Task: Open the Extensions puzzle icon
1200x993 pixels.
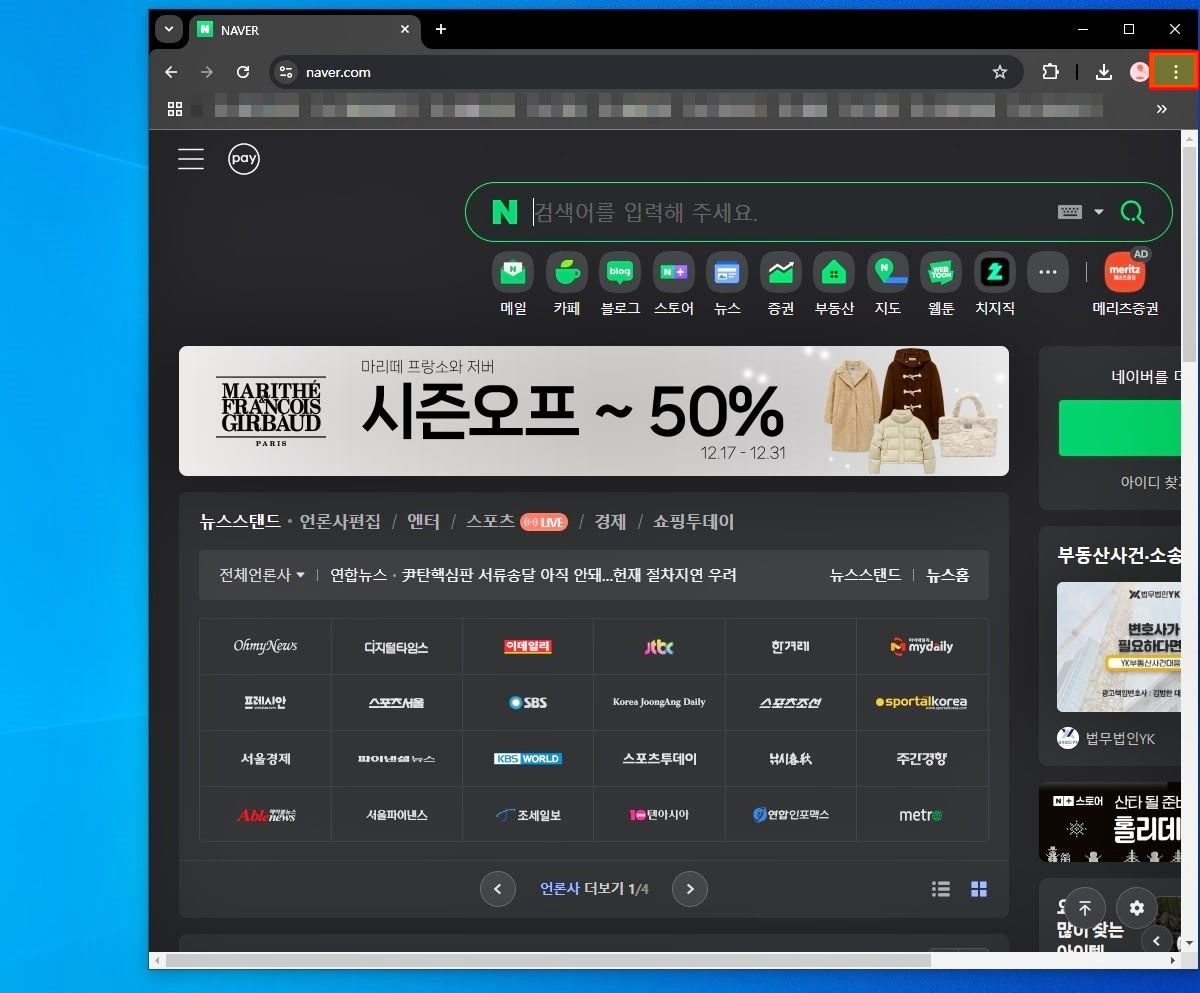Action: [x=1050, y=72]
